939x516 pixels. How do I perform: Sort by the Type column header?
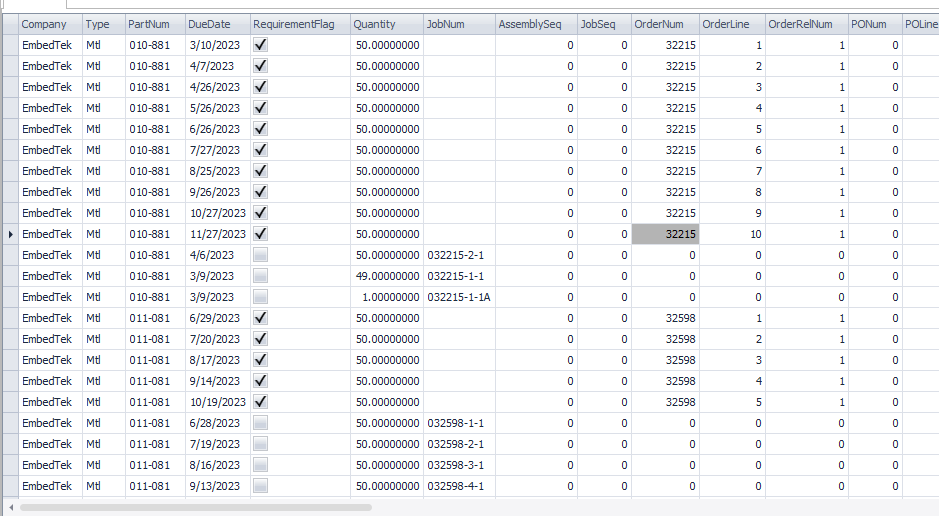[x=104, y=25]
